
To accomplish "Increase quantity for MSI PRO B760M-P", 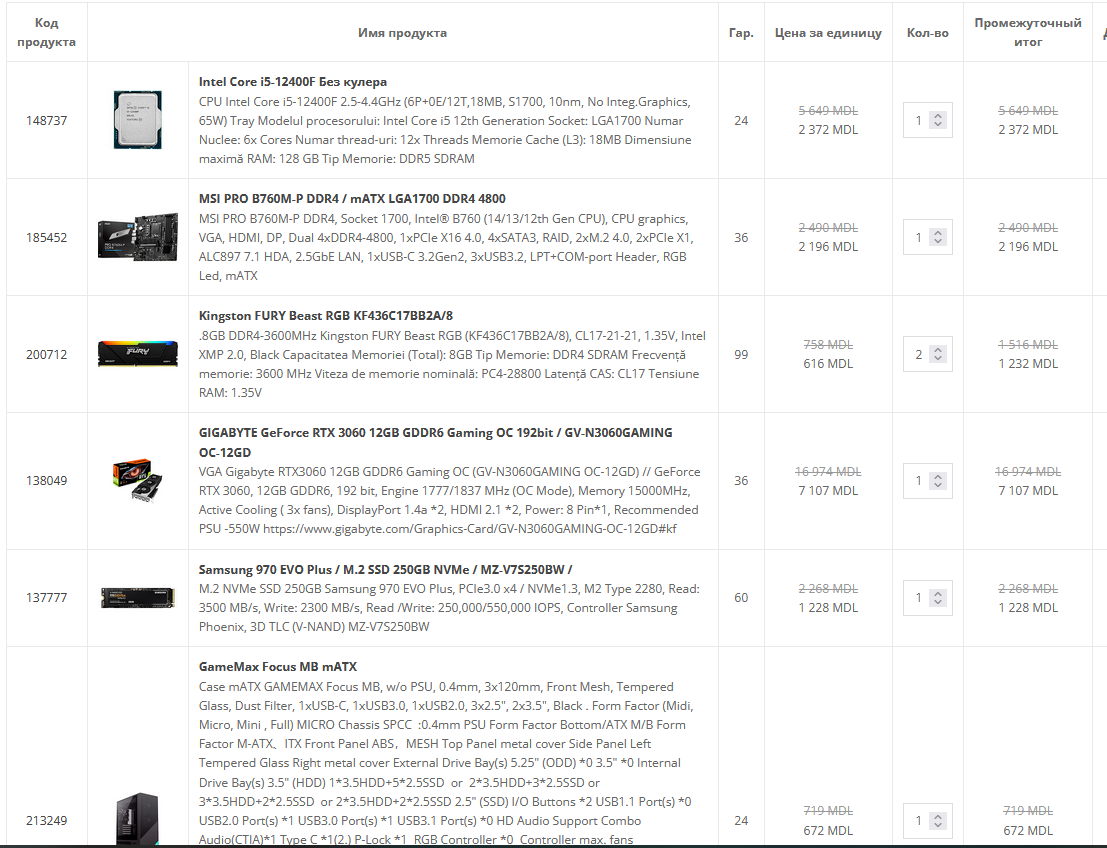I will point(938,233).
